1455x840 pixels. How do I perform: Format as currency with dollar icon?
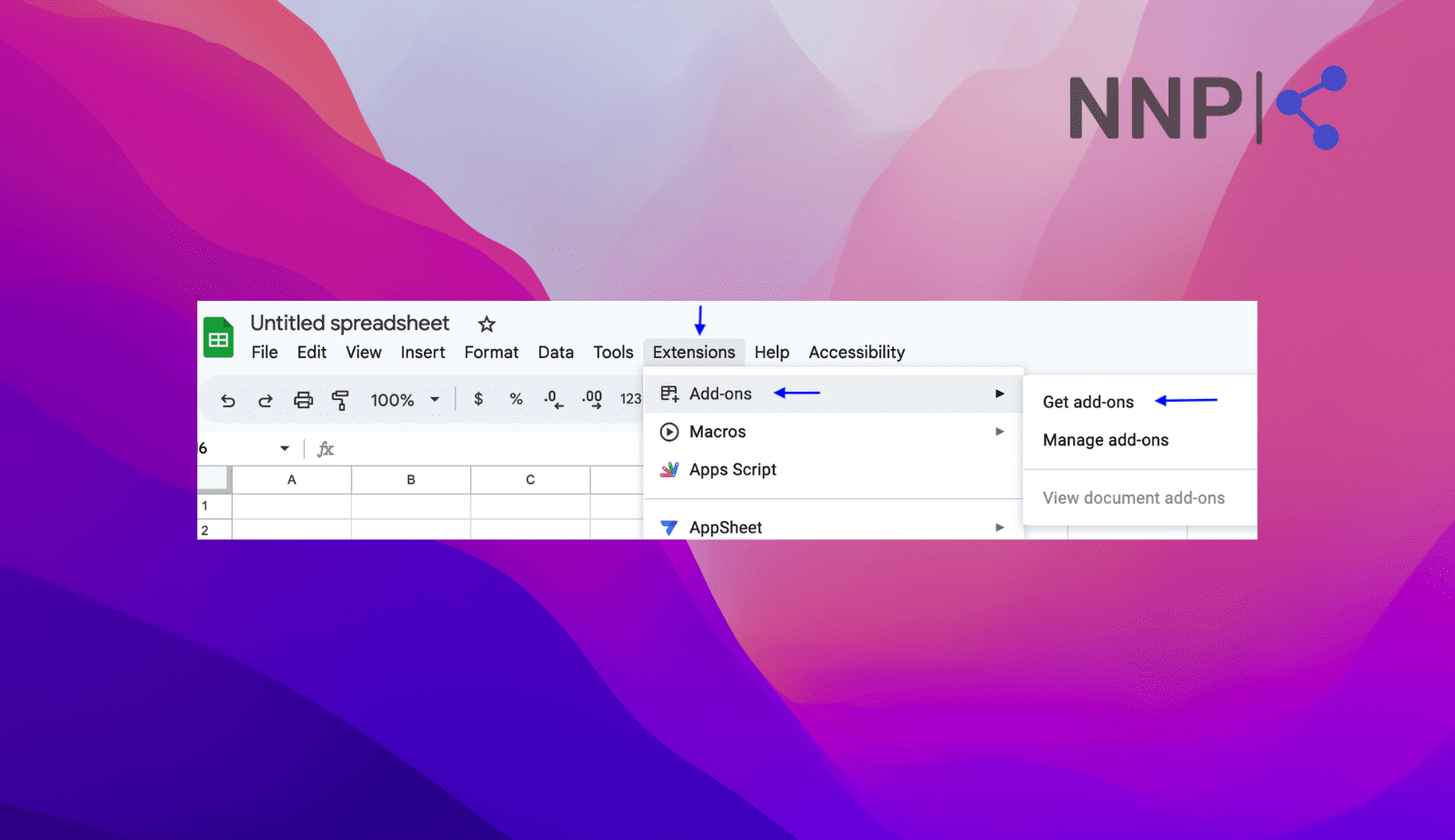(478, 399)
